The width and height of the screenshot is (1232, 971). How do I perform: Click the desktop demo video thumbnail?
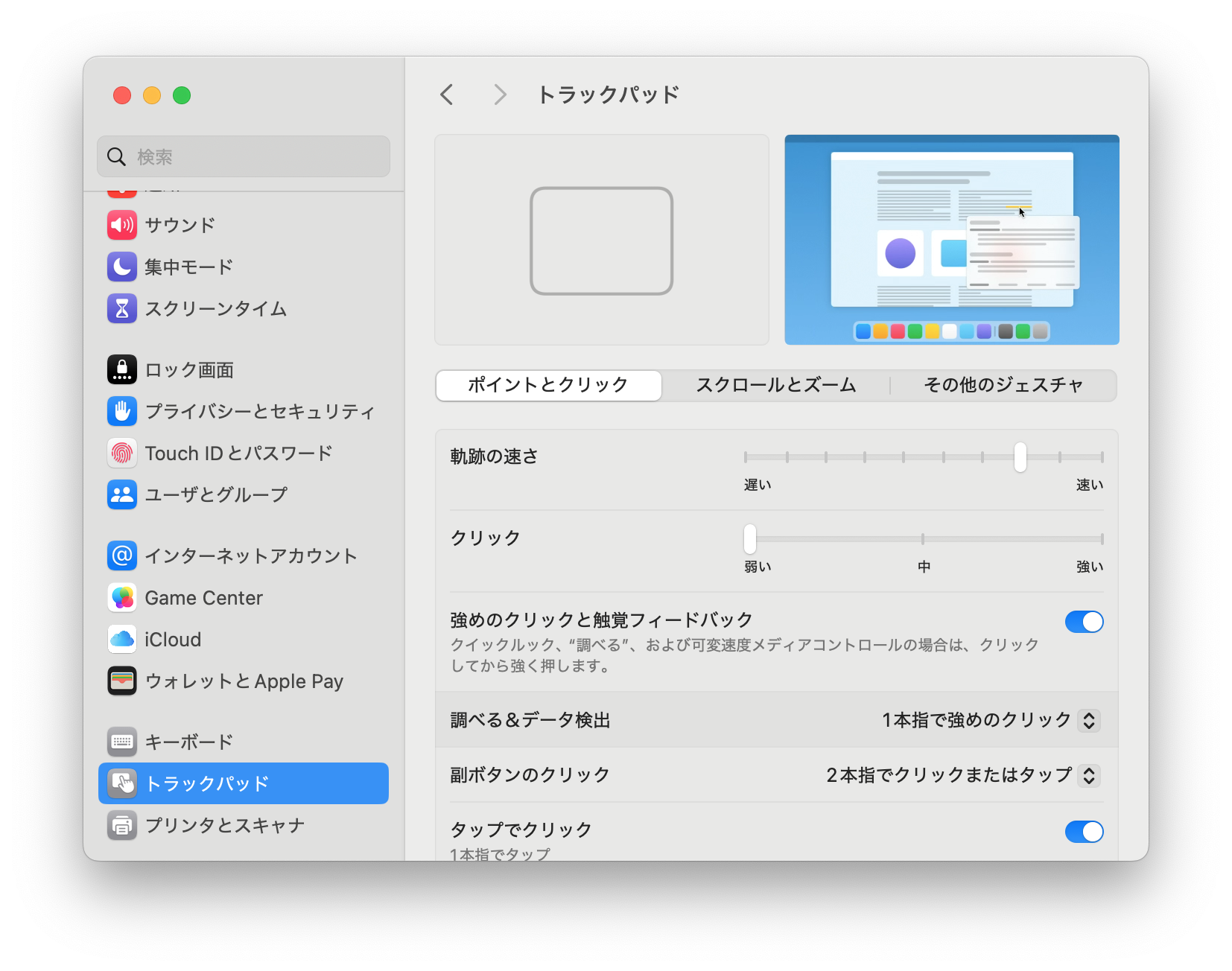pyautogui.click(x=952, y=240)
